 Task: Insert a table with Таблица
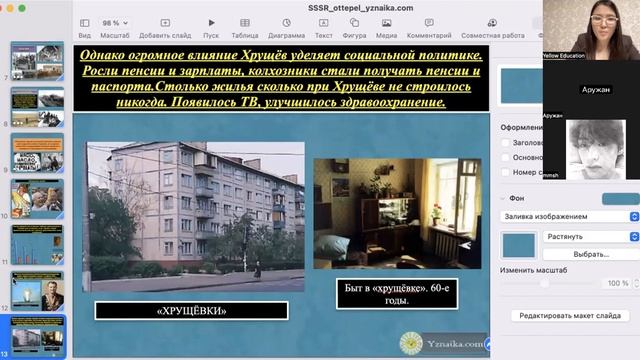245,23
